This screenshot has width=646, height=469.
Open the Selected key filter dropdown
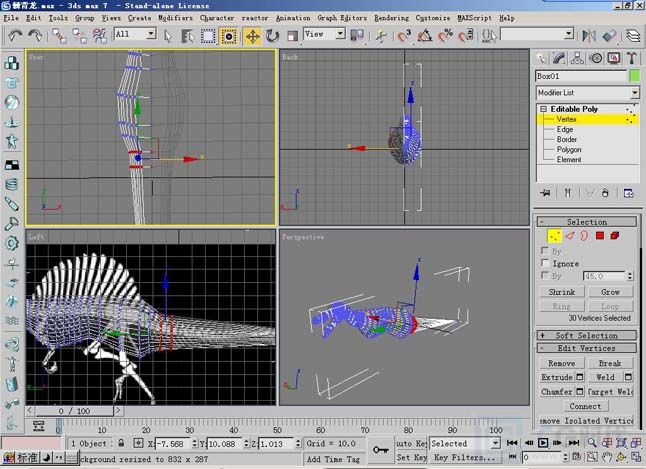(495, 443)
